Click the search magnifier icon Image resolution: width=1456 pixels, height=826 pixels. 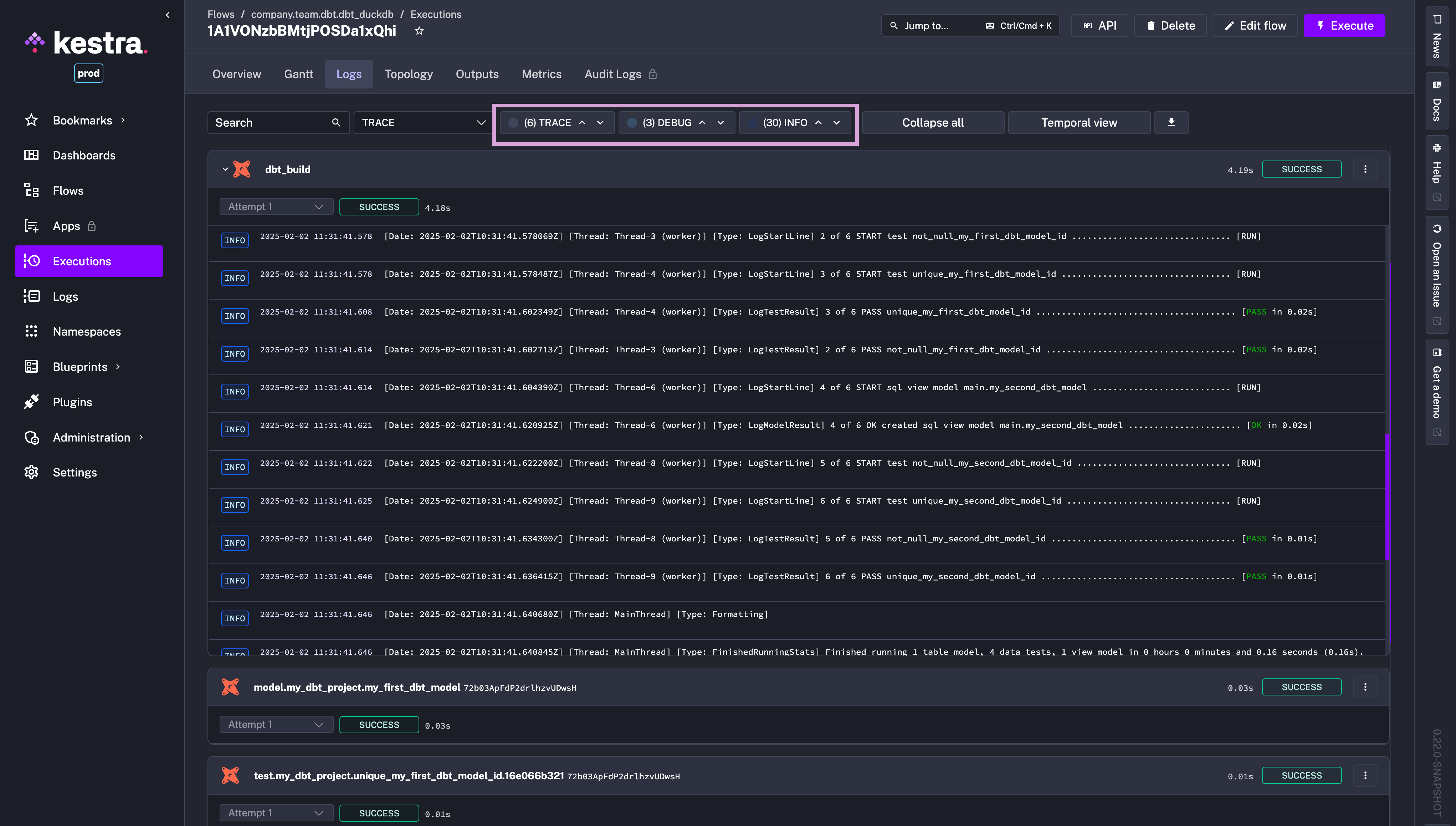pos(336,123)
